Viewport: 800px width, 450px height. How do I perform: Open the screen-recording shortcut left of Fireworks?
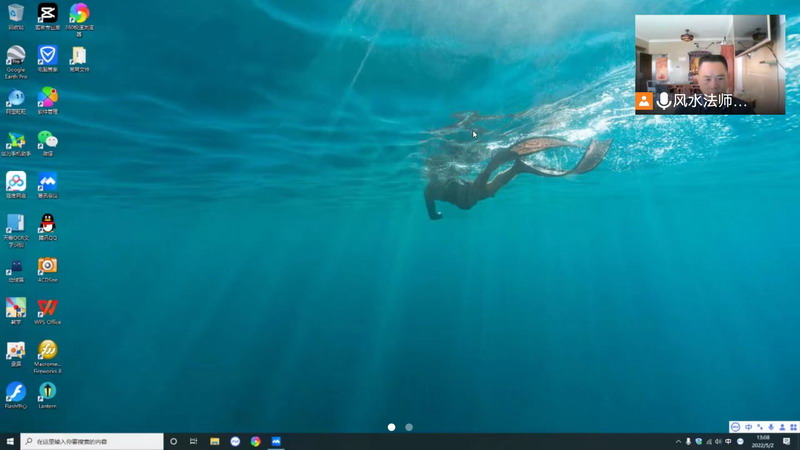[16, 354]
